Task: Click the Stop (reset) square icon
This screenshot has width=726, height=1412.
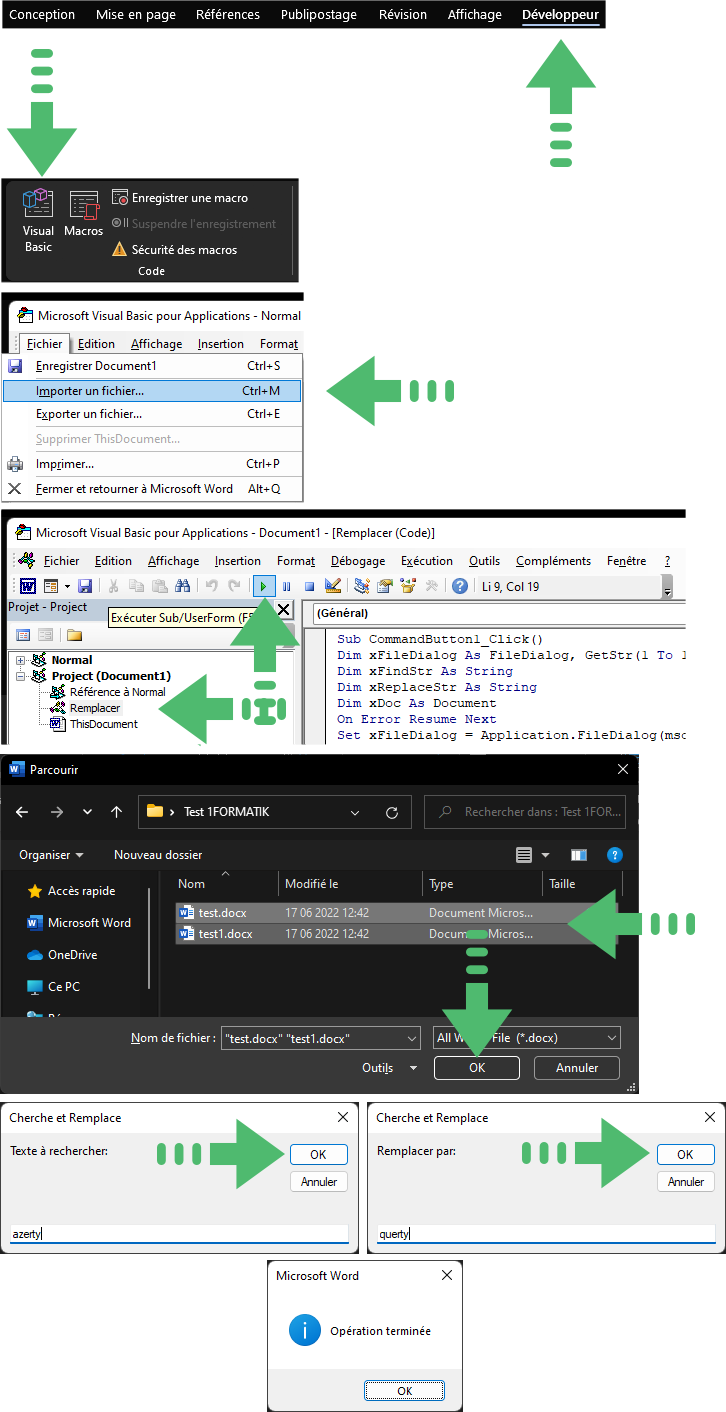Action: tap(309, 586)
